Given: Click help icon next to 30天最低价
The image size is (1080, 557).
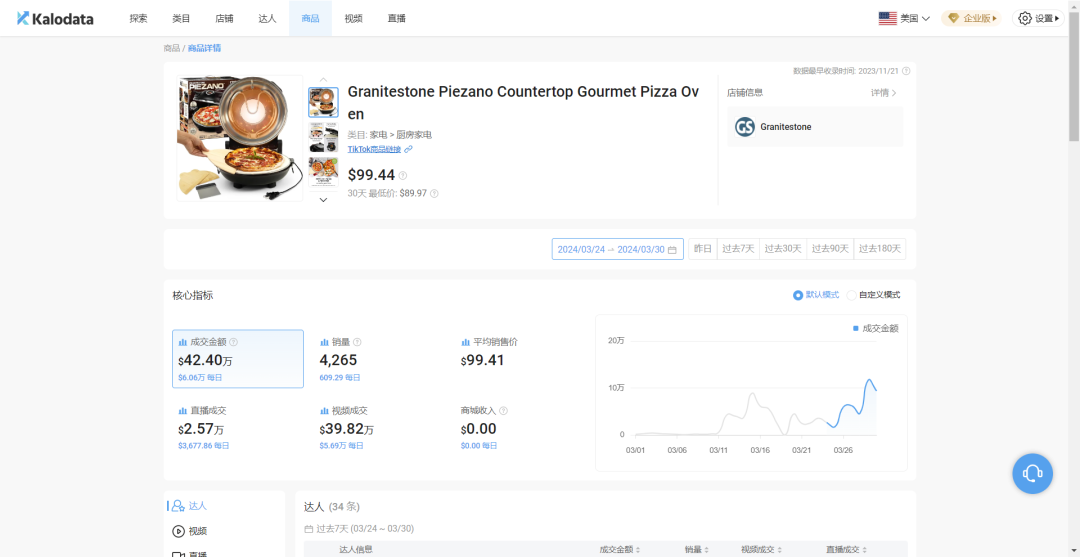Looking at the screenshot, I should click(x=434, y=193).
